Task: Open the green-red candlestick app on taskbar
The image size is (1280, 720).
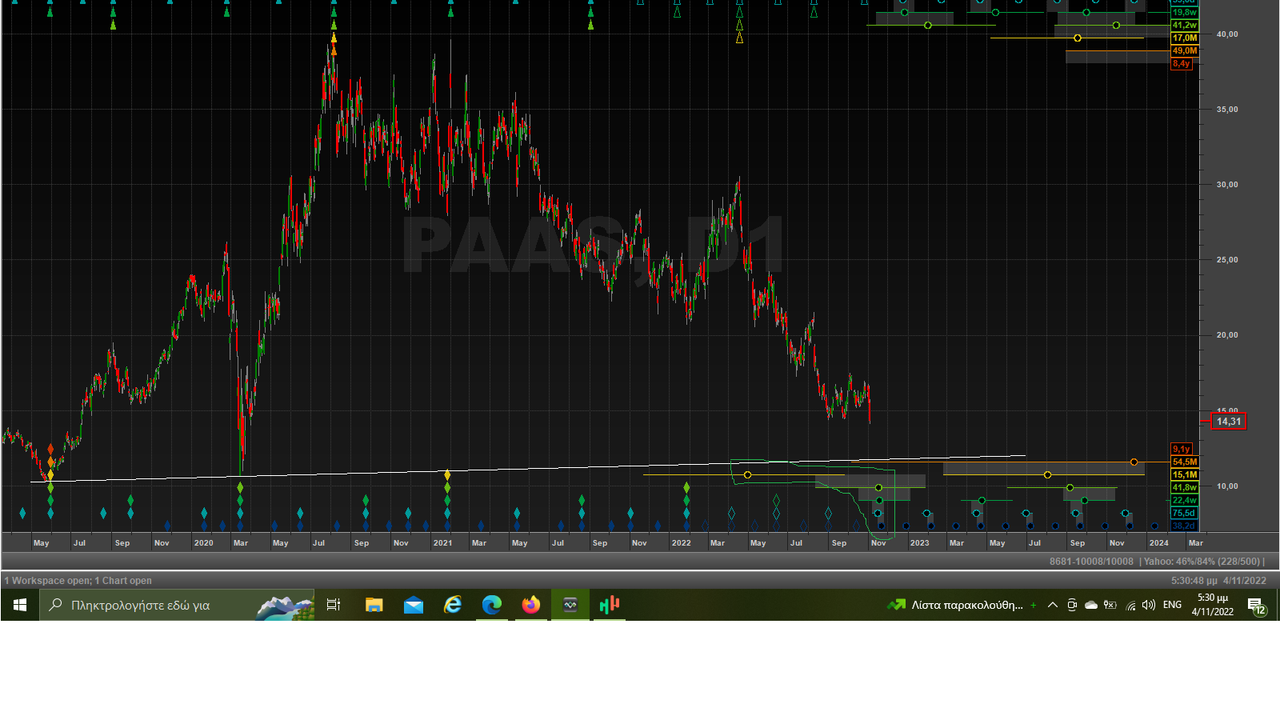Action: [x=609, y=605]
